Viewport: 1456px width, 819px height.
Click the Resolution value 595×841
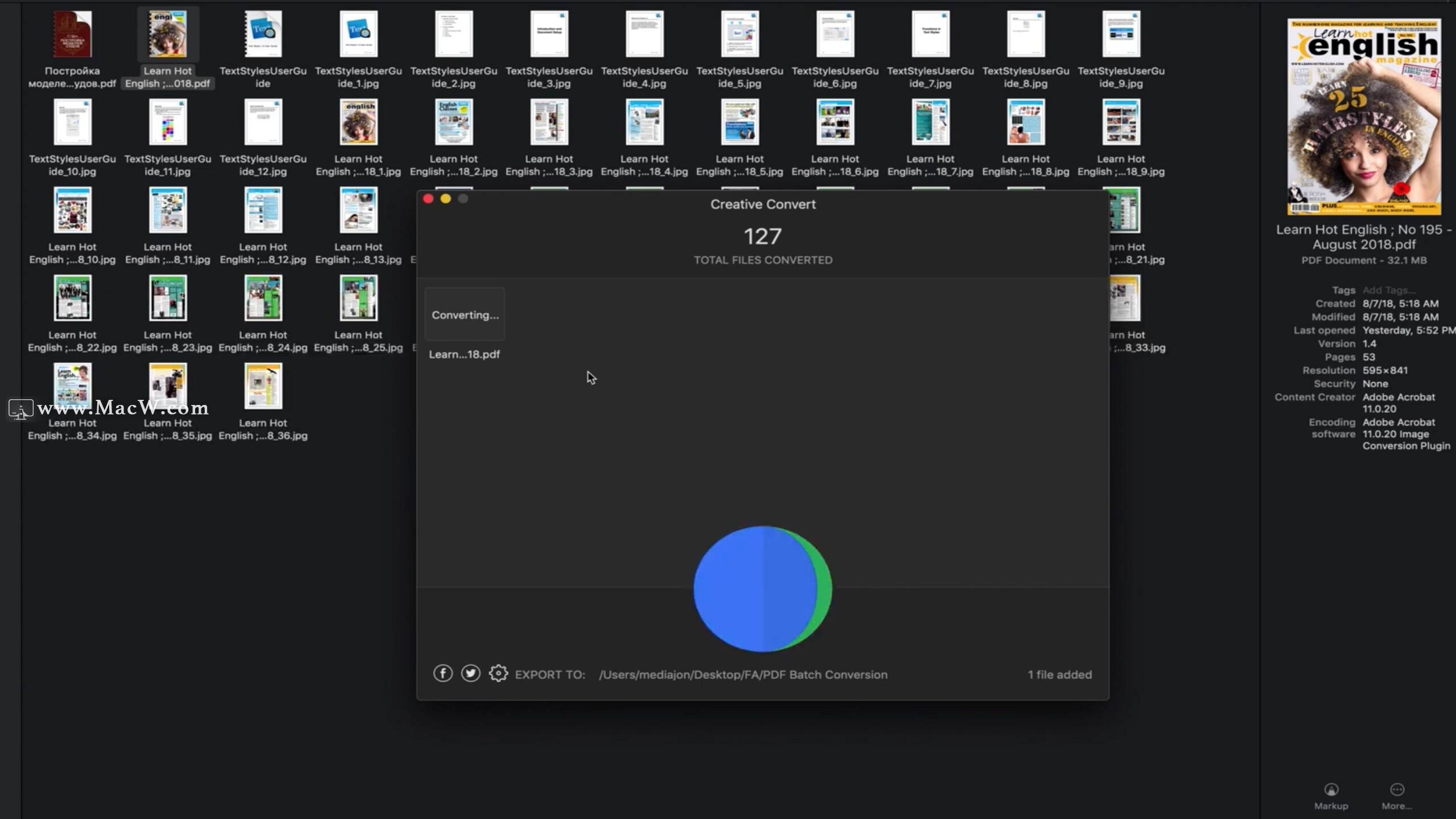tap(1385, 370)
